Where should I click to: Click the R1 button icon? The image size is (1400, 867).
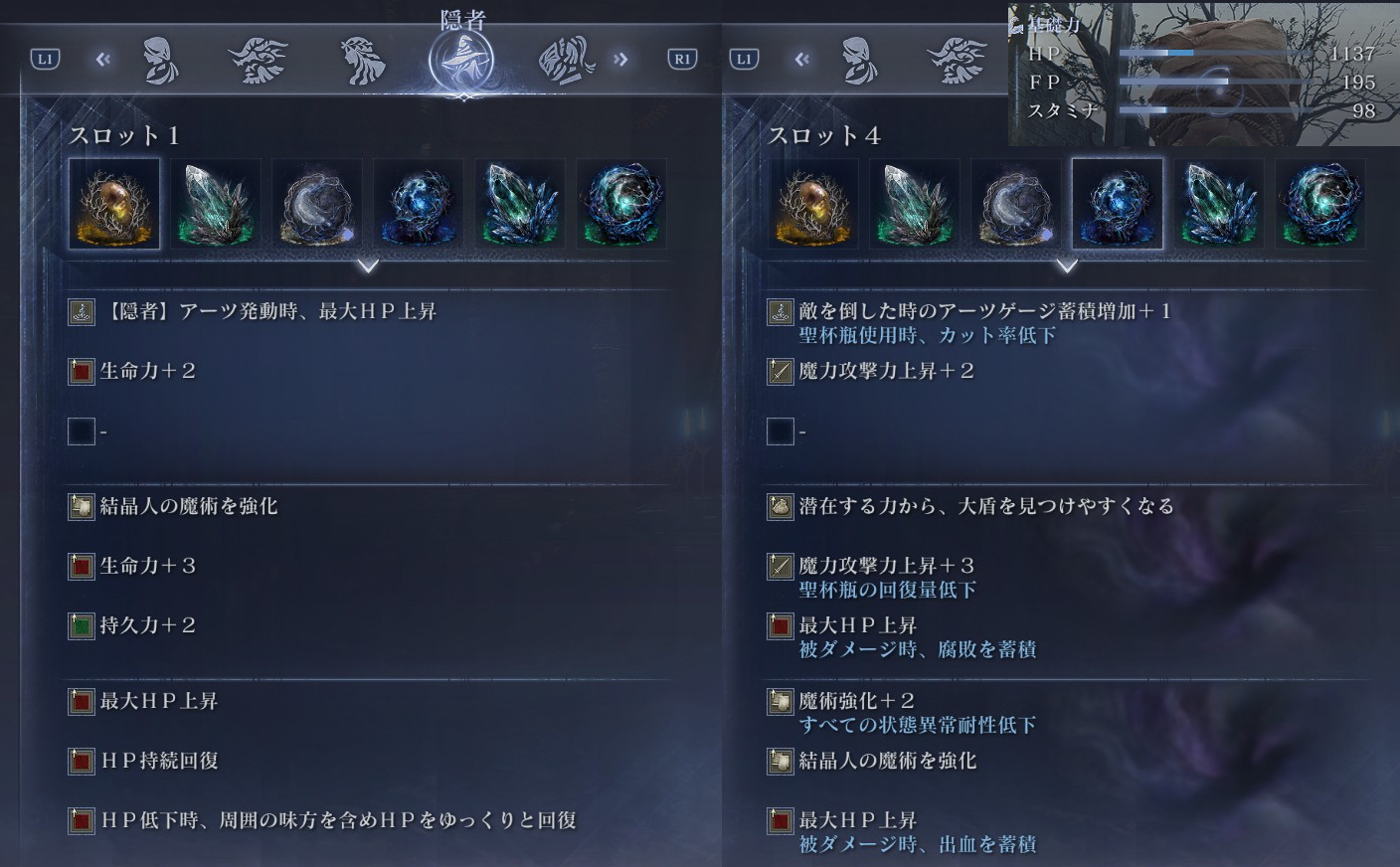point(682,59)
